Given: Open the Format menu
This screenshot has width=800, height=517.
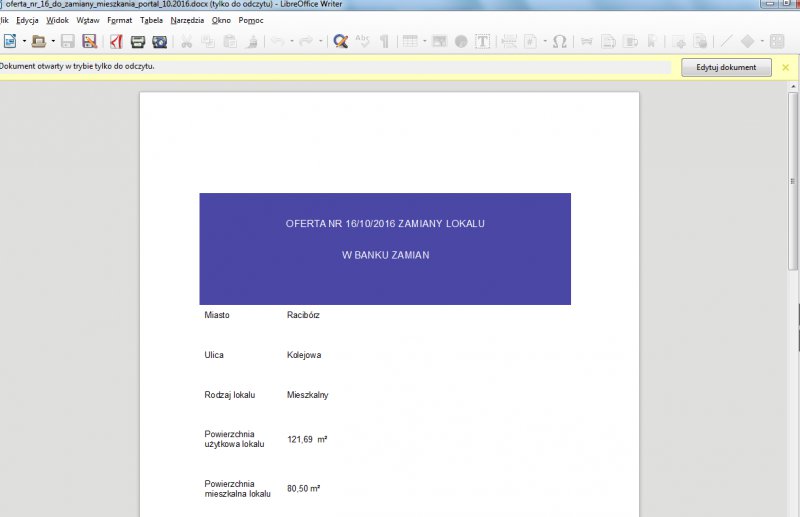Looking at the screenshot, I should coord(119,20).
